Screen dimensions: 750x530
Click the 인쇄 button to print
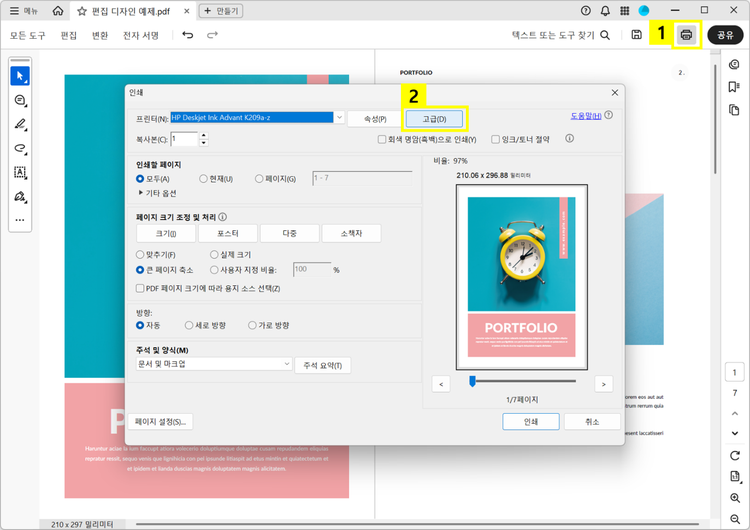531,422
